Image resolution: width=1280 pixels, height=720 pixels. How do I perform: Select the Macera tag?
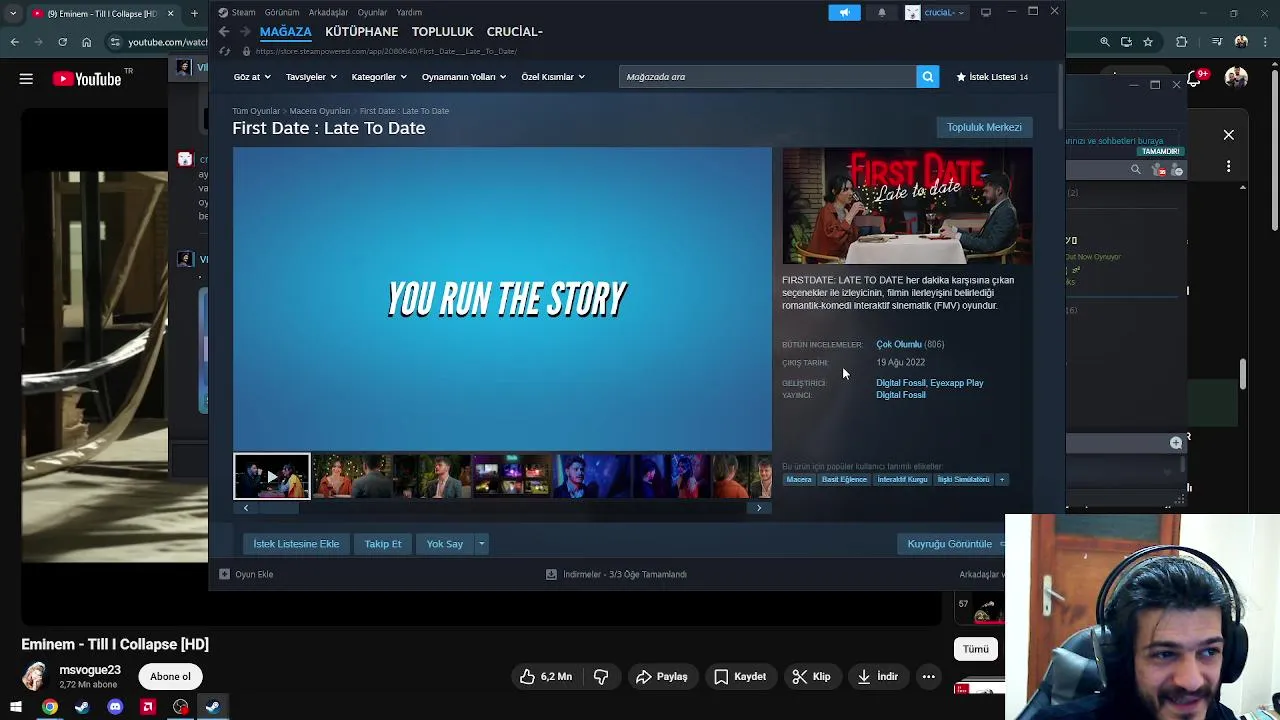799,480
